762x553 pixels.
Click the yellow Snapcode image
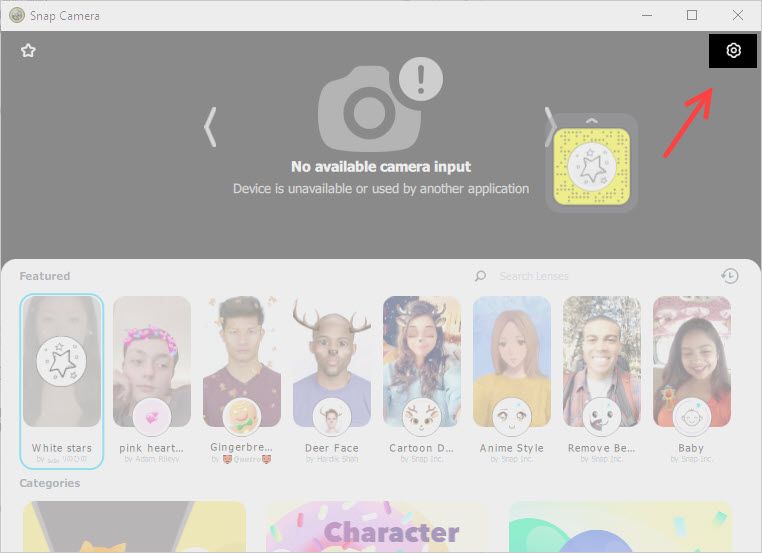click(x=591, y=167)
